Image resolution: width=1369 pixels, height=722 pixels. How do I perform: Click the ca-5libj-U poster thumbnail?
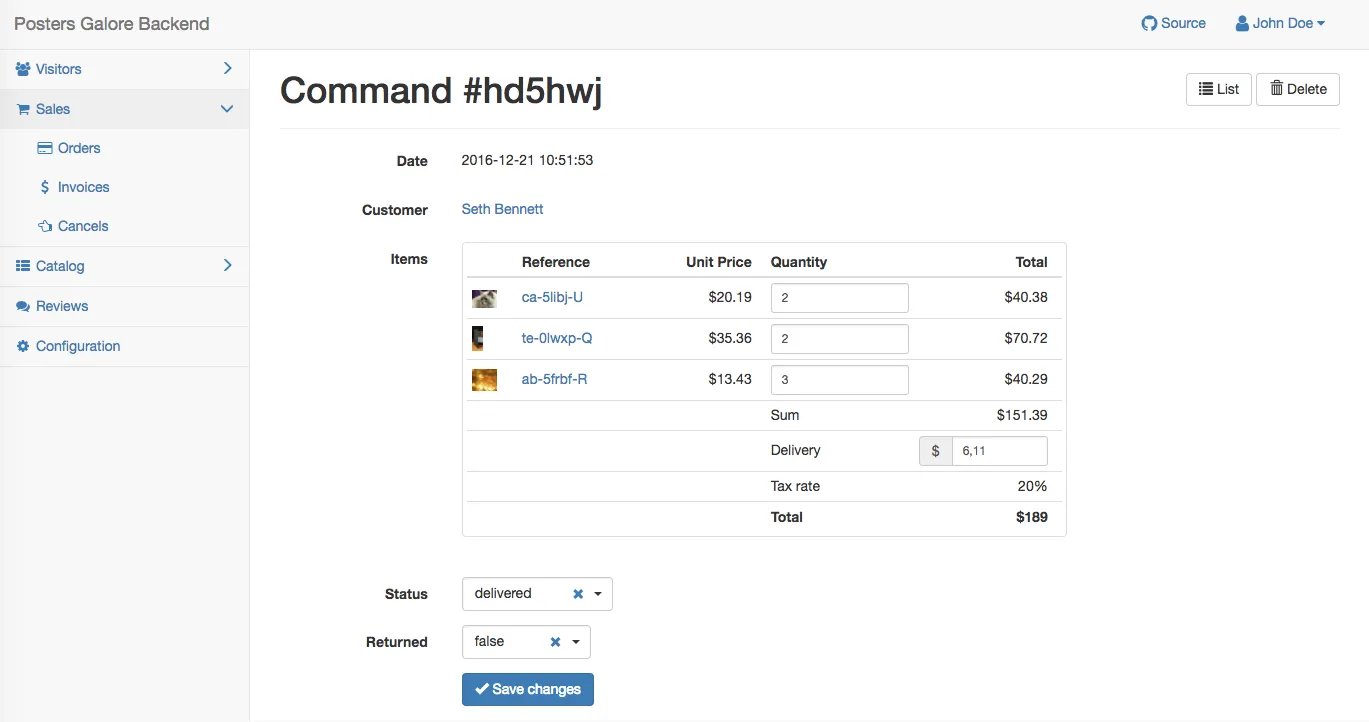point(484,298)
